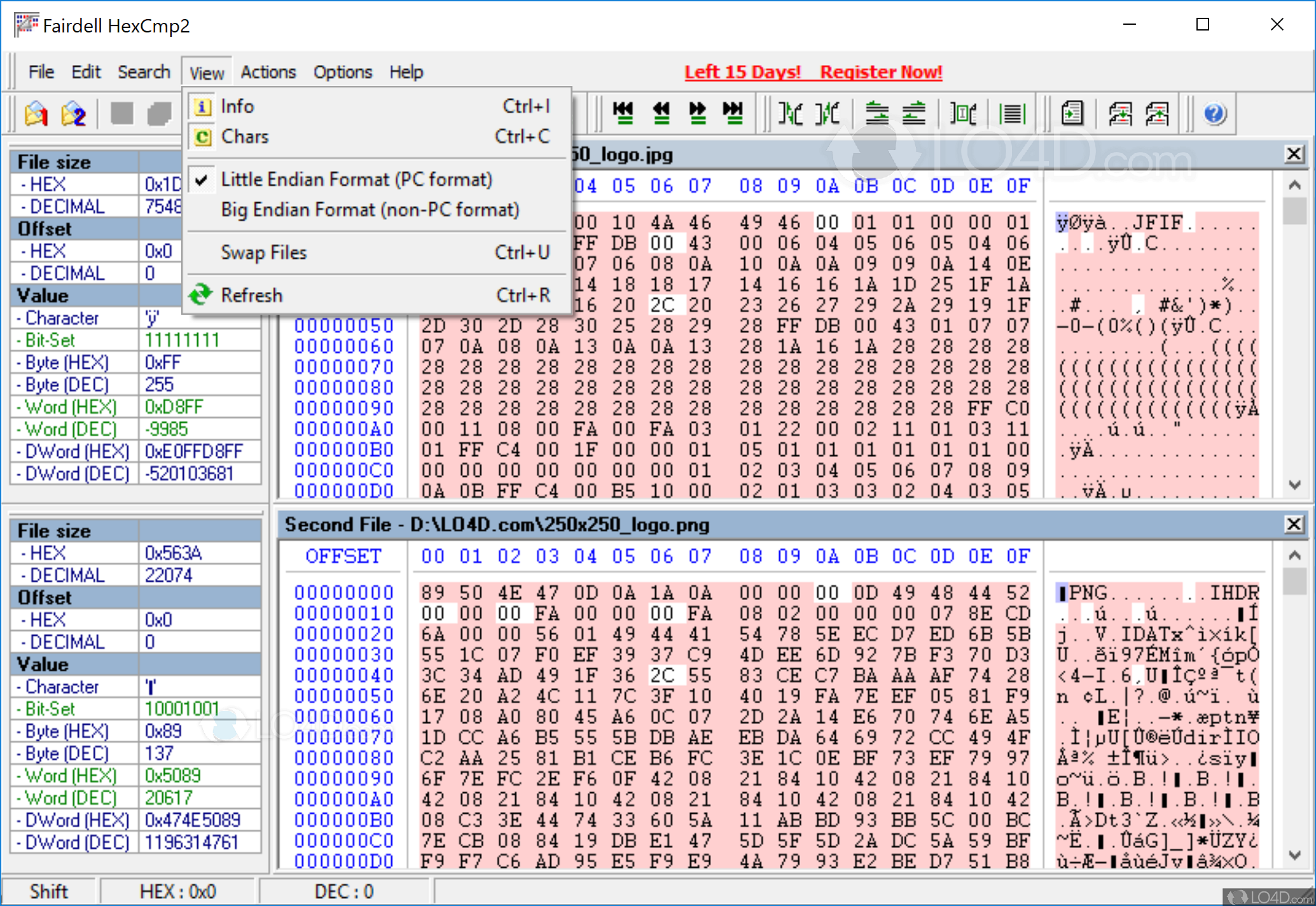
Task: Open the Actions menu
Action: pos(268,72)
